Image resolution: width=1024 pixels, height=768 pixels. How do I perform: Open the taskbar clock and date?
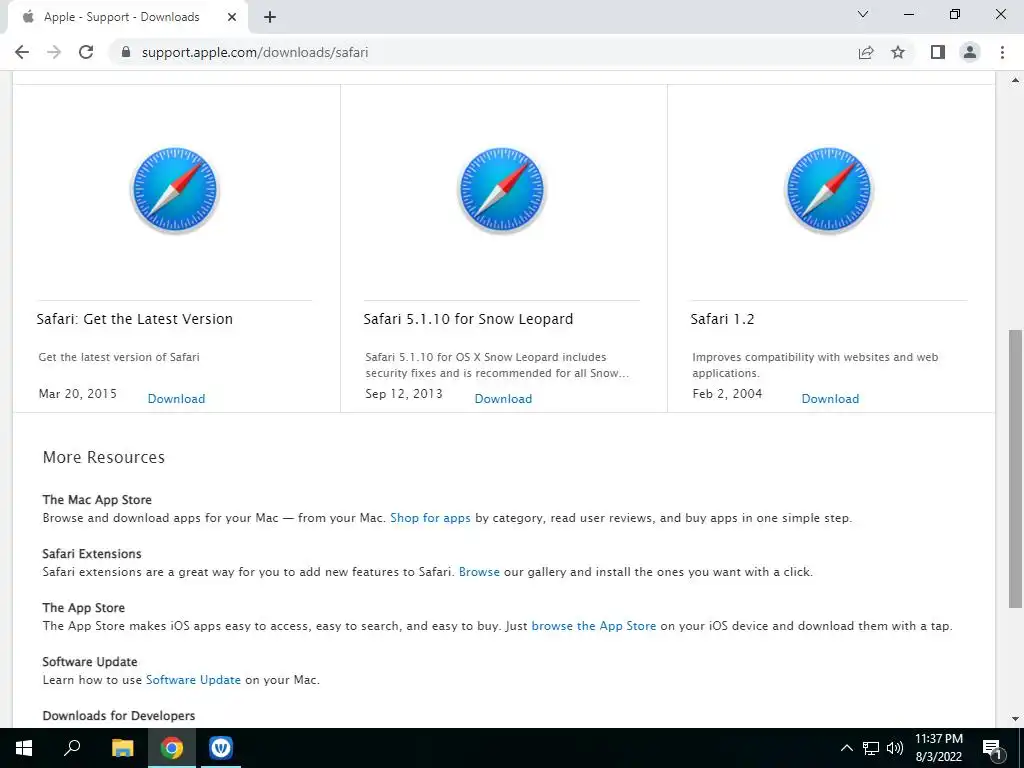[x=939, y=748]
